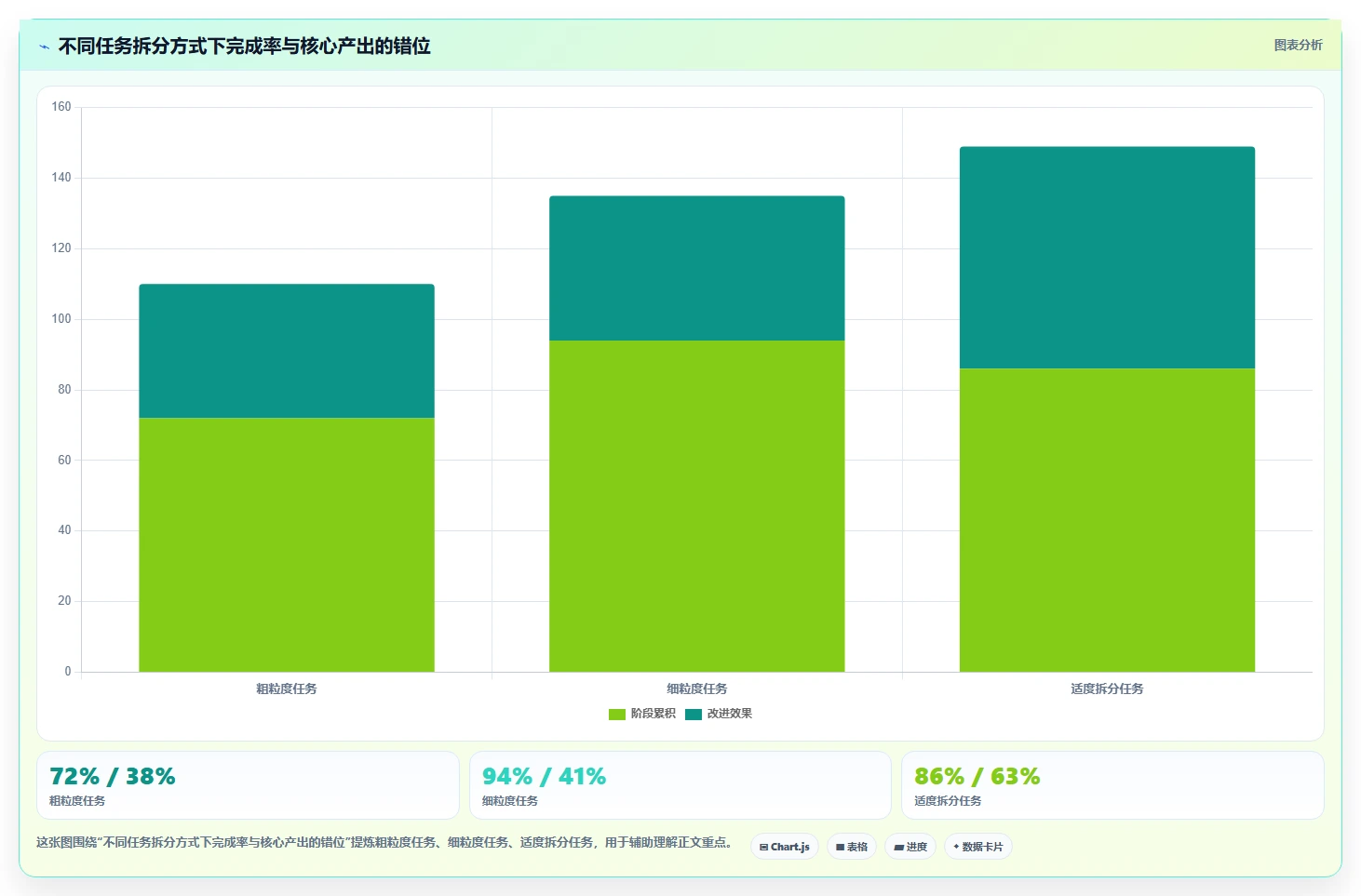Click the summary sentence starting 这张图围绕
The width and height of the screenshot is (1361, 896).
point(384,842)
